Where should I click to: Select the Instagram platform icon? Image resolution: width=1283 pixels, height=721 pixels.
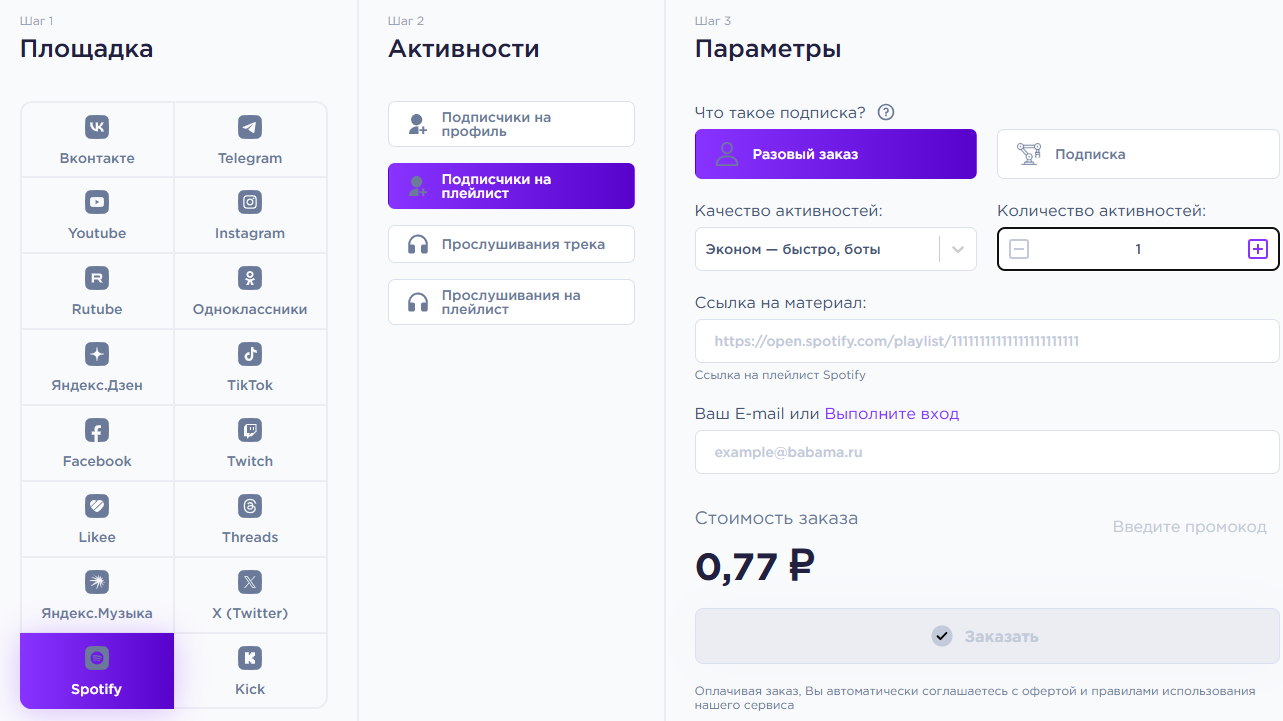[250, 202]
